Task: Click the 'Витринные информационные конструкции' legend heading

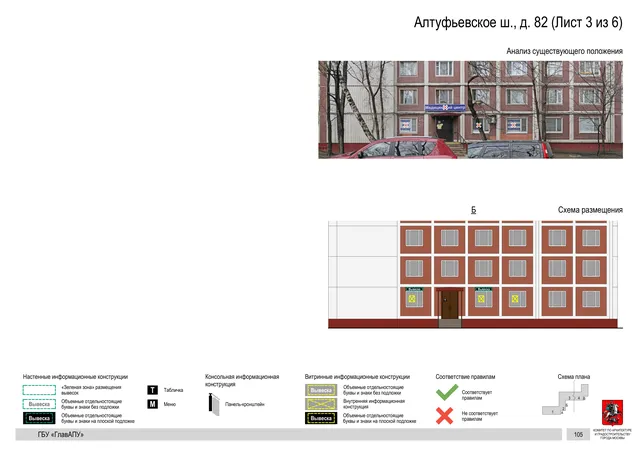Action: 357,377
